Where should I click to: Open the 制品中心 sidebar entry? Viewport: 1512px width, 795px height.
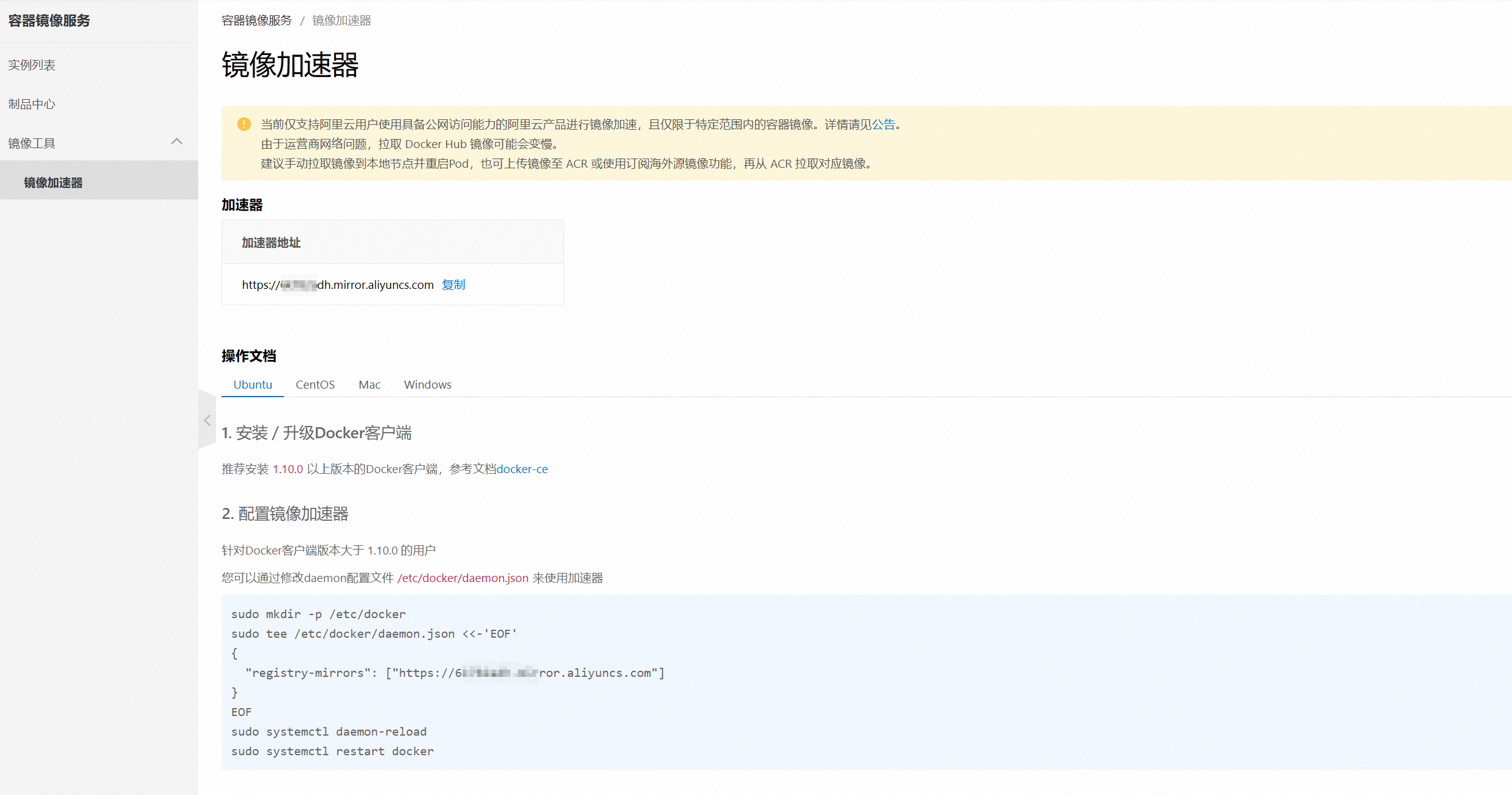[31, 103]
